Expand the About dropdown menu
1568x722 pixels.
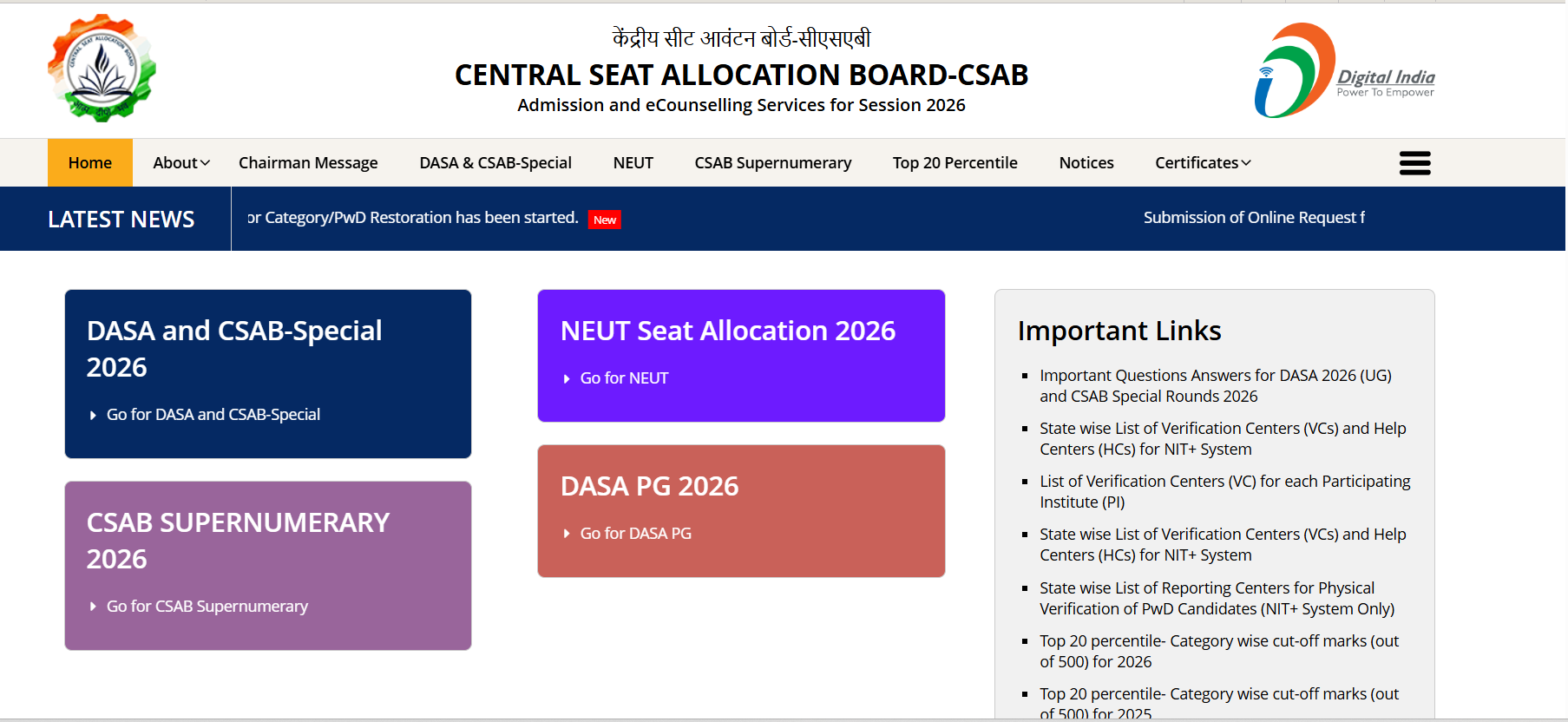pyautogui.click(x=181, y=163)
